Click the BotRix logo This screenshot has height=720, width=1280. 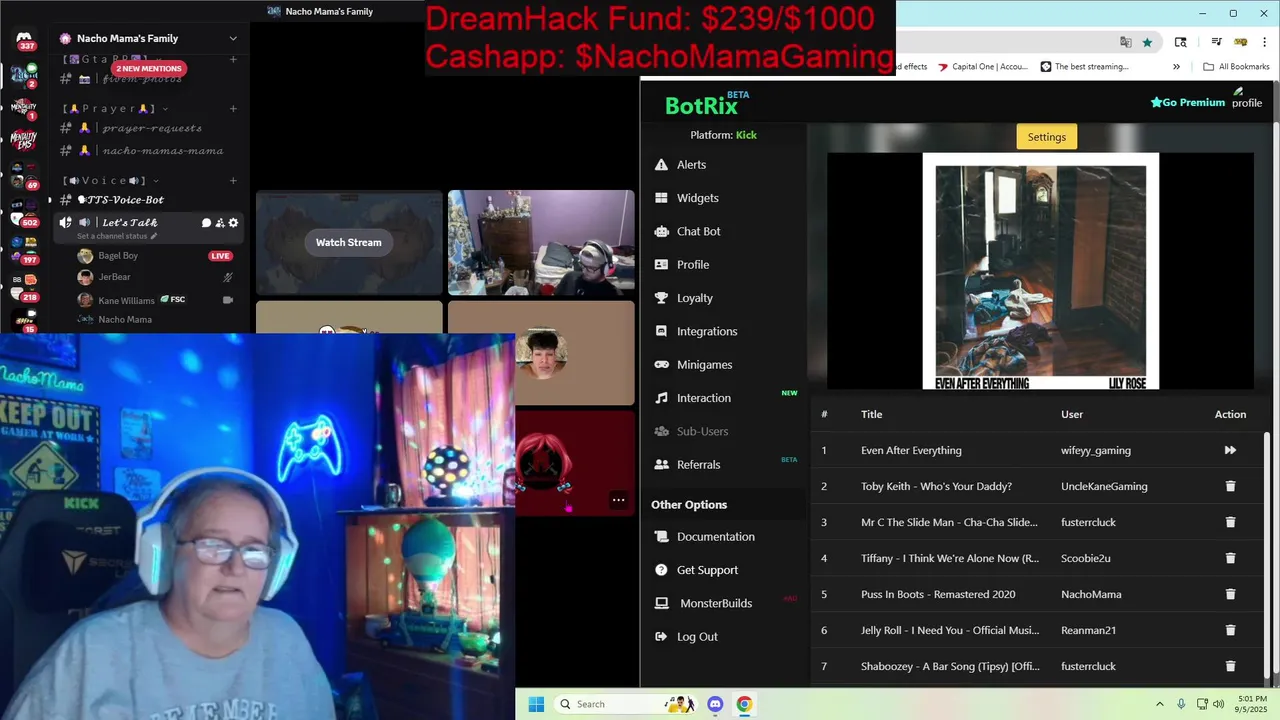click(702, 105)
